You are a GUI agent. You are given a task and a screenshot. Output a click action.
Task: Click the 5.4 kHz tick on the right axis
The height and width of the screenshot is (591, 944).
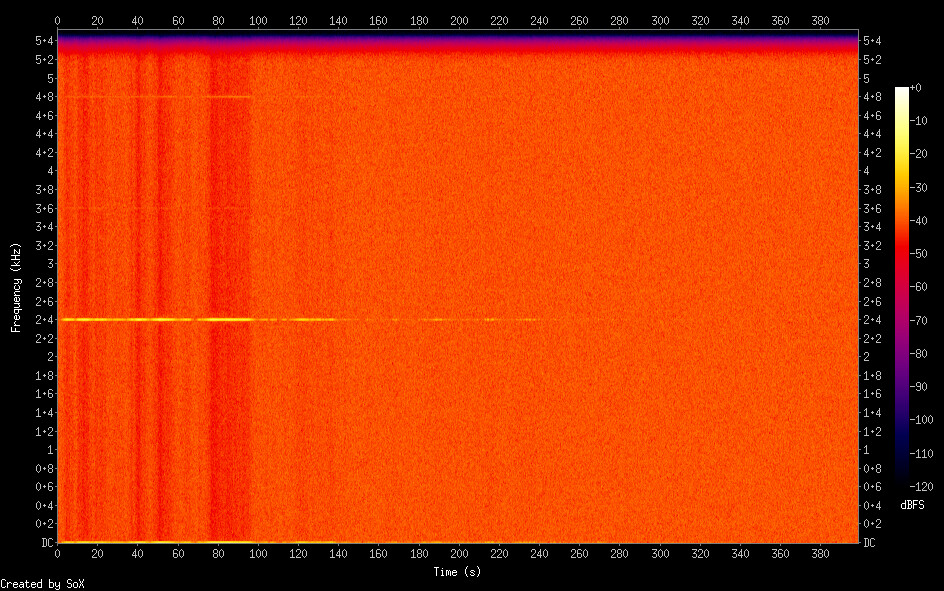pos(872,40)
